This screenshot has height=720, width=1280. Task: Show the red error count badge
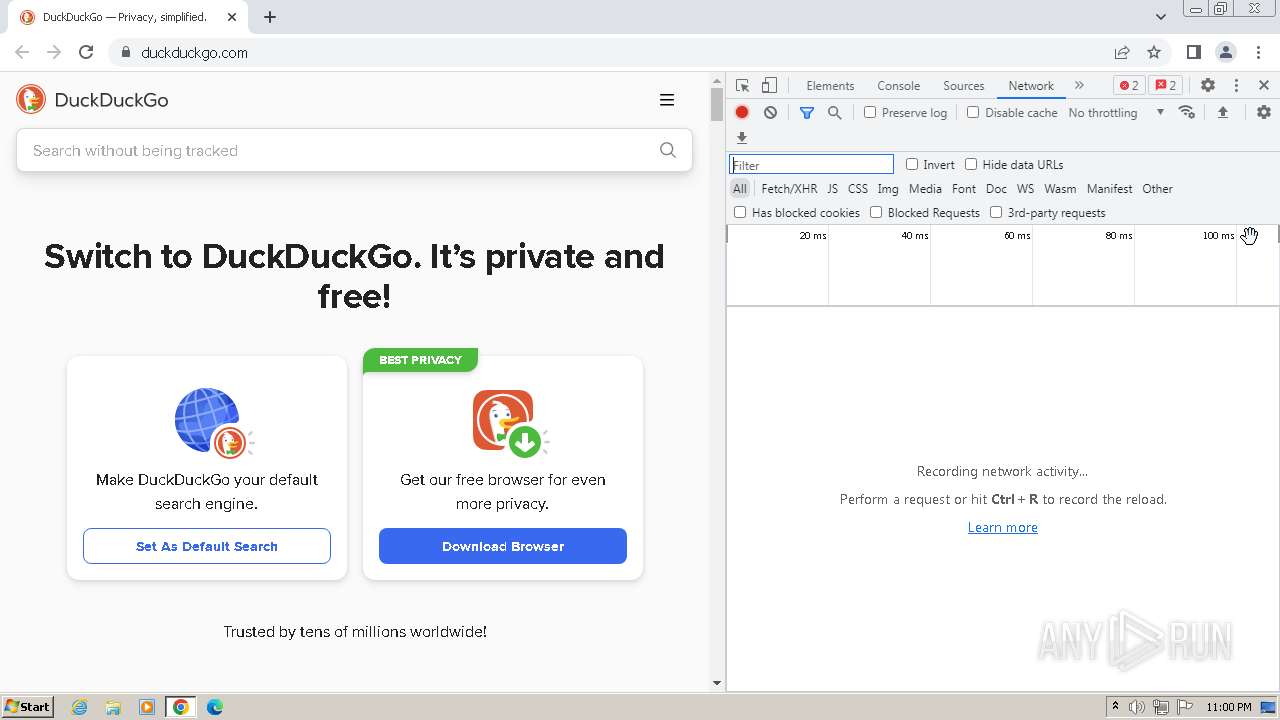[1129, 86]
